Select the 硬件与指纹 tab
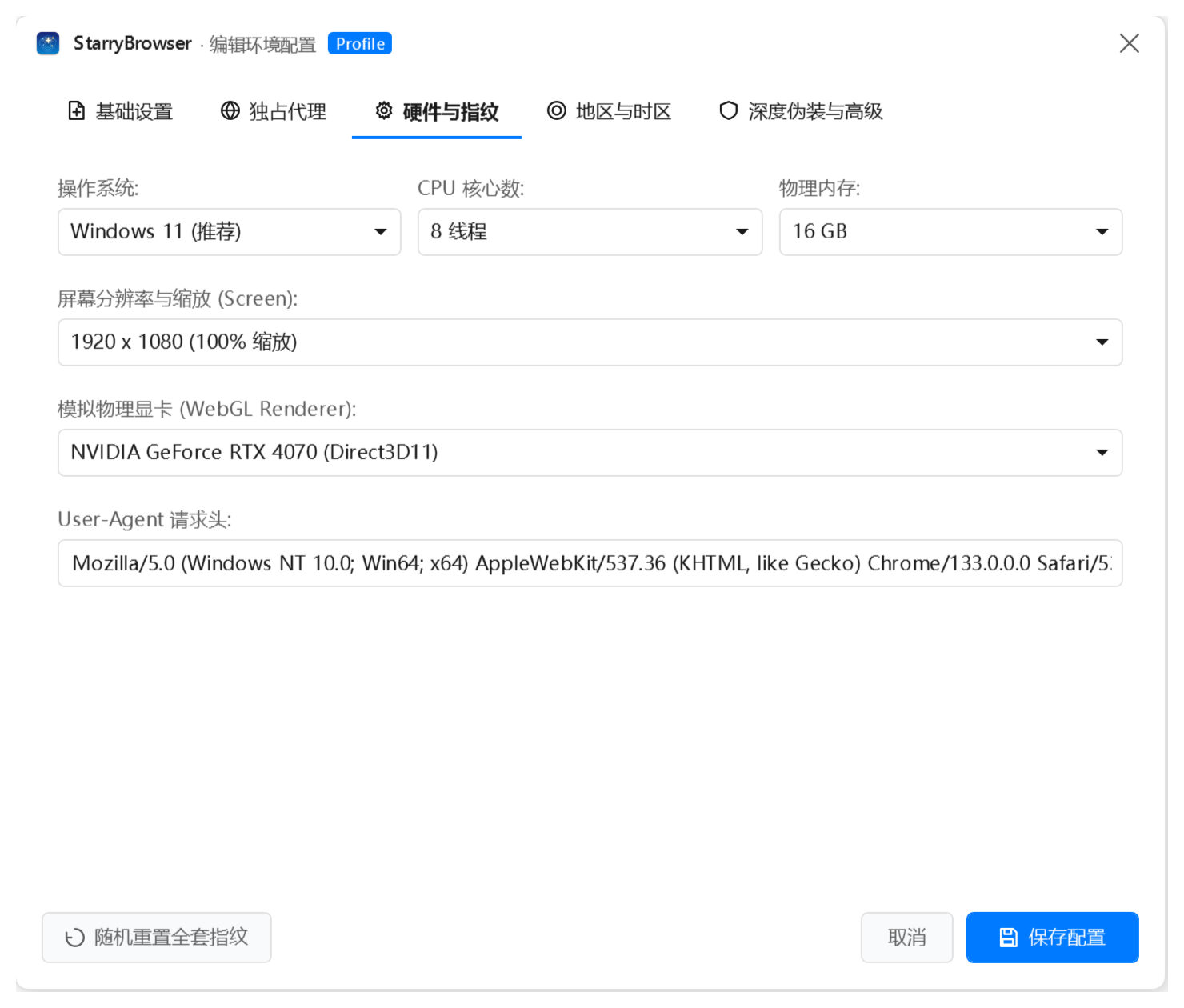The image size is (1184, 1008). 437,111
